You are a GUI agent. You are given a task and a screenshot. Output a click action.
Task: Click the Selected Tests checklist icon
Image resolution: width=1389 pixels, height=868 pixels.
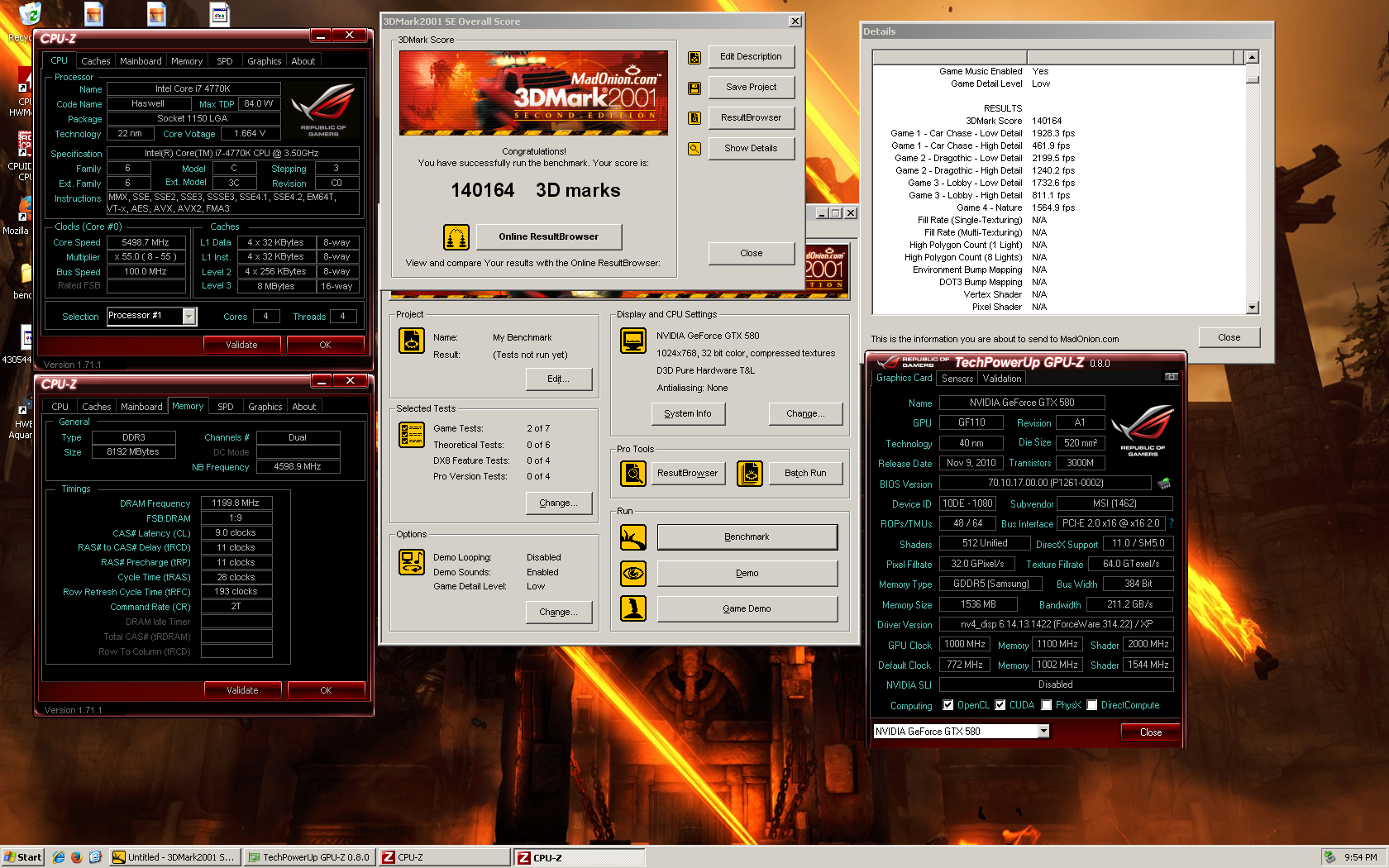pos(412,434)
